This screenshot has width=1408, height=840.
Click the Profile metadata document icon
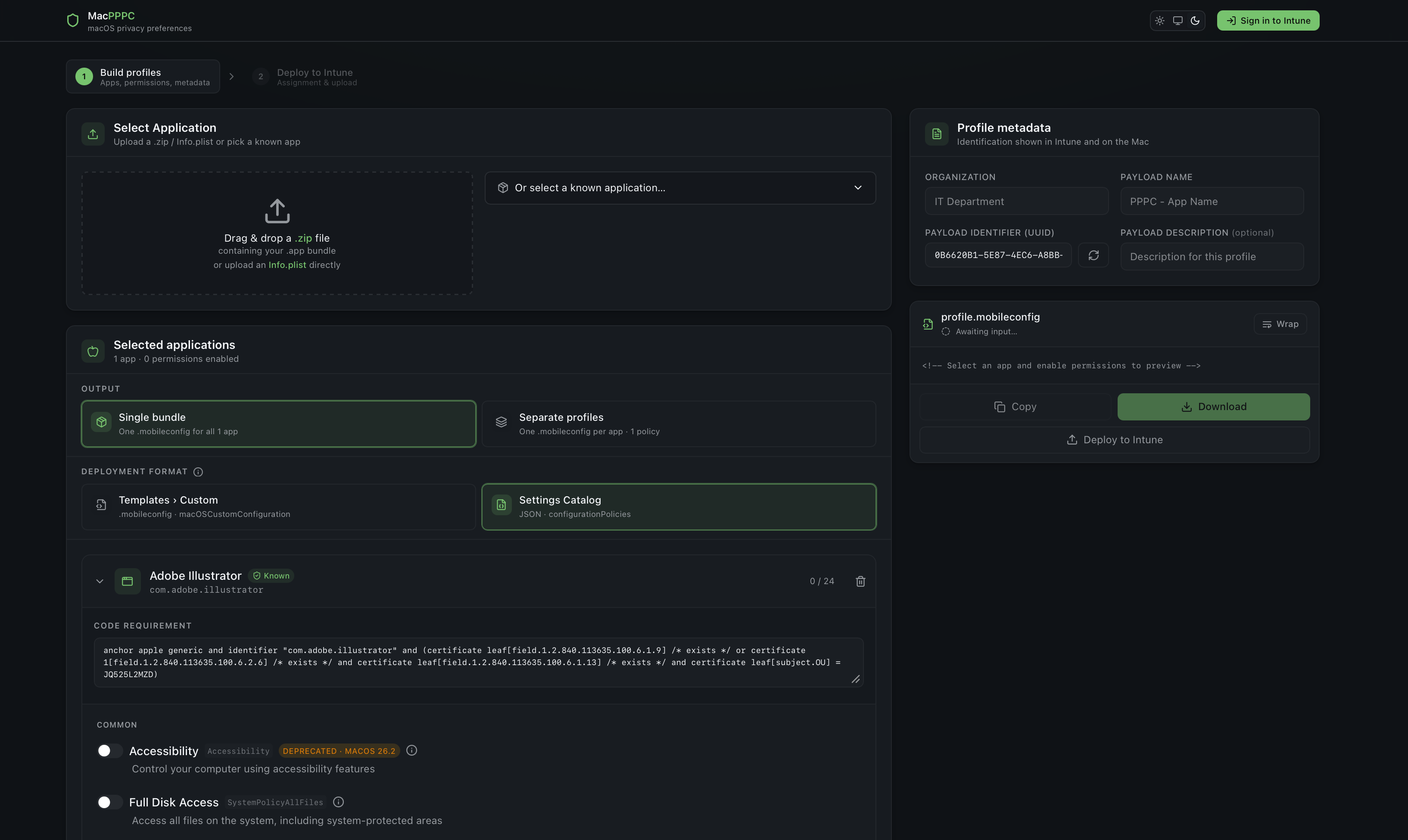(936, 134)
